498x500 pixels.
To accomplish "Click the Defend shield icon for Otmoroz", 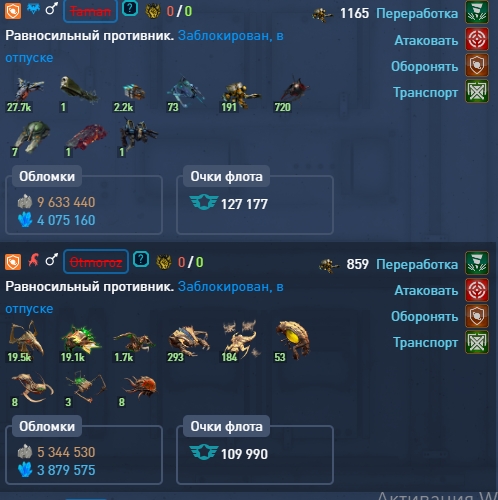I will tap(477, 316).
